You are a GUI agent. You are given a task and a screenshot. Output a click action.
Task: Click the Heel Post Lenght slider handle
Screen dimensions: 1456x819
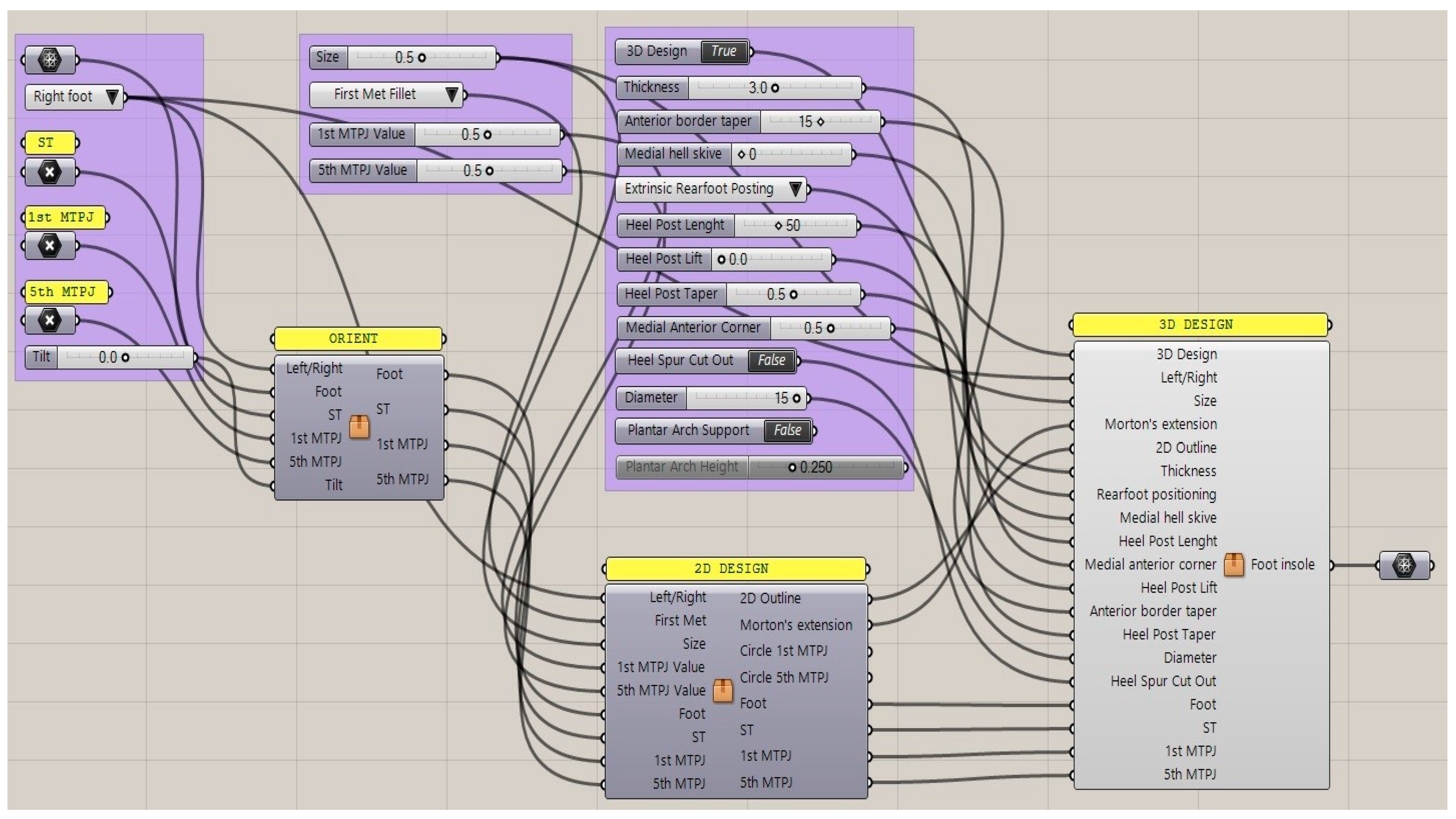(778, 226)
